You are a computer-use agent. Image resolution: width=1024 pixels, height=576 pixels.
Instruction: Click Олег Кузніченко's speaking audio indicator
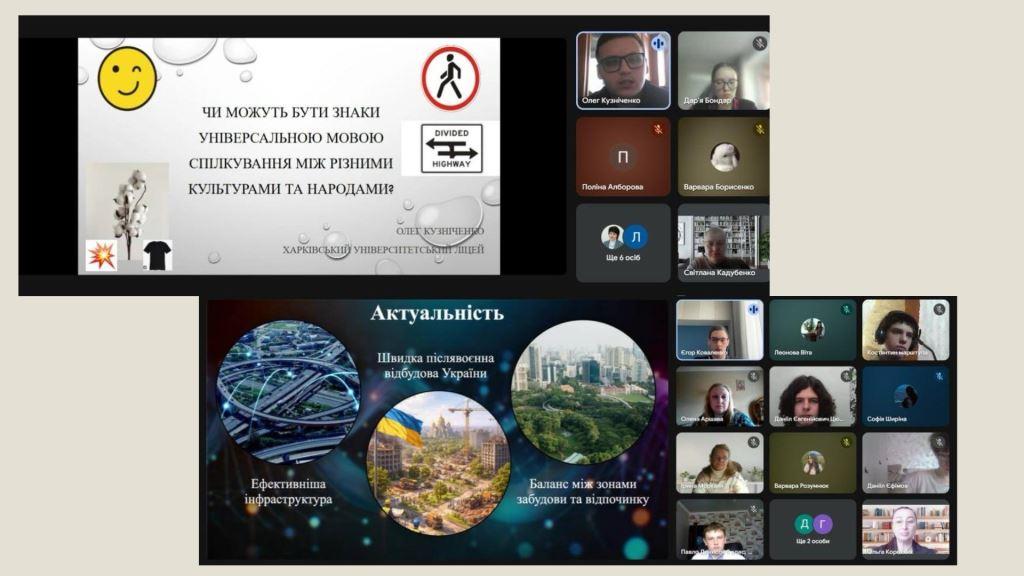(x=658, y=44)
